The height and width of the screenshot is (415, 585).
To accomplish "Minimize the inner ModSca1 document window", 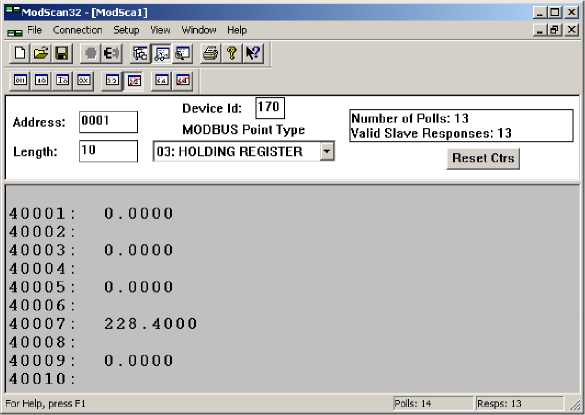I will click(x=540, y=29).
